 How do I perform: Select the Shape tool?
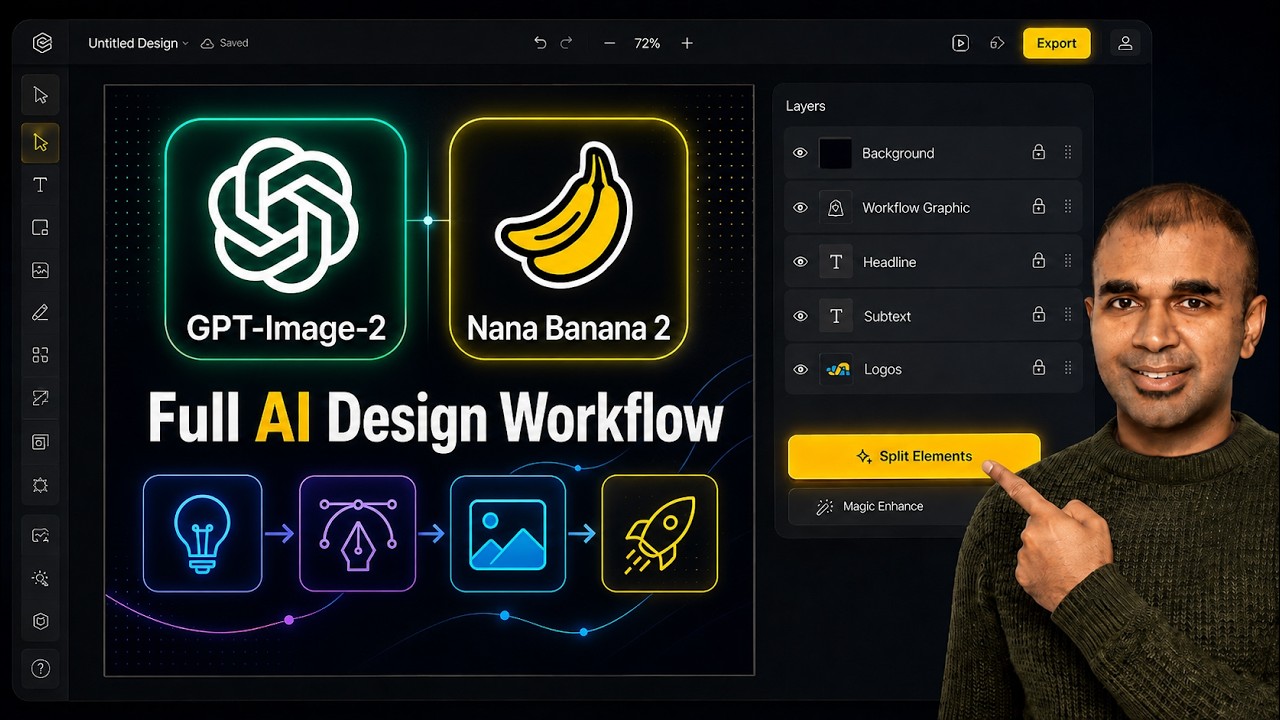point(40,227)
